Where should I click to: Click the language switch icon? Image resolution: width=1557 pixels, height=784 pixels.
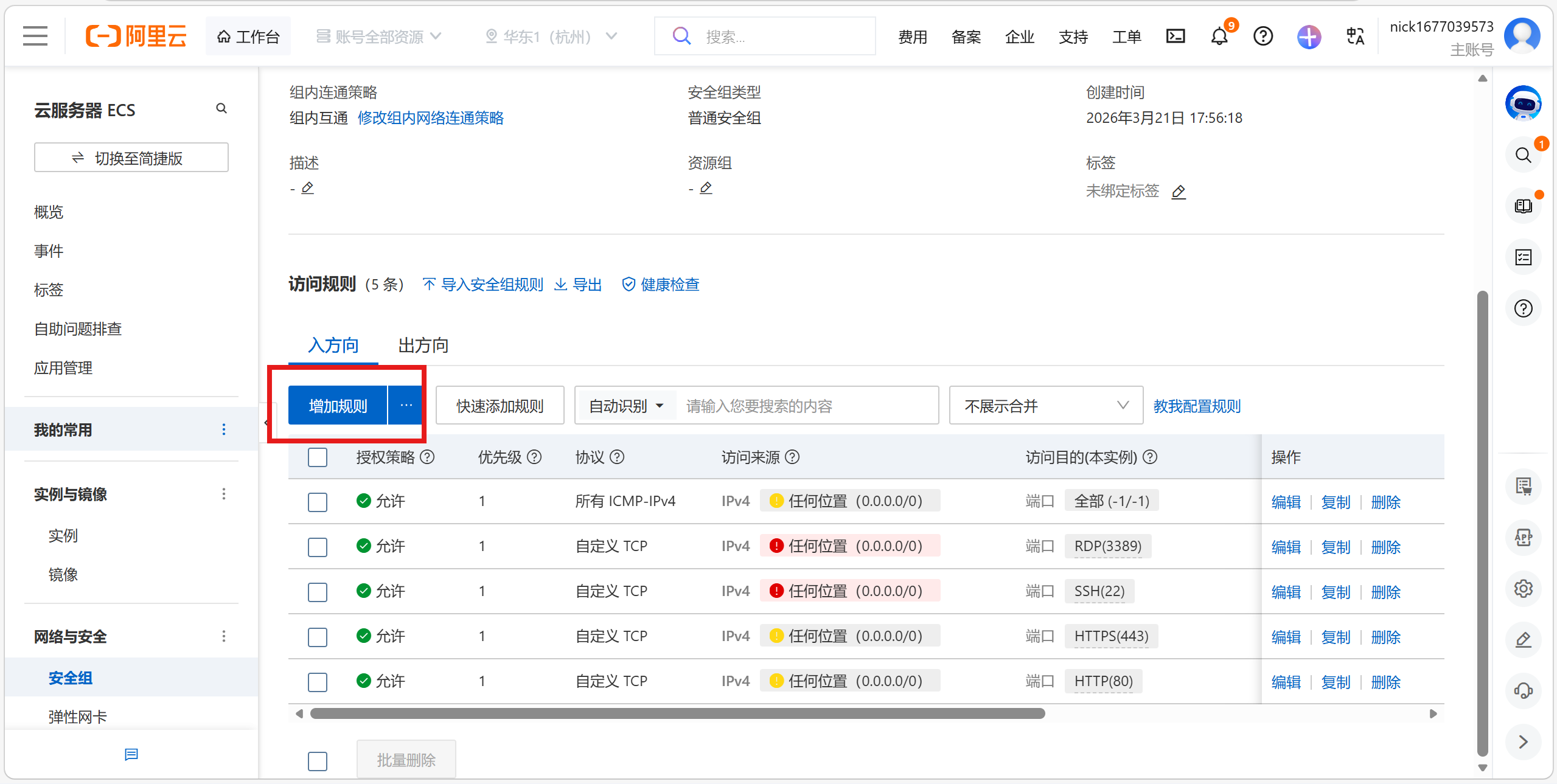[x=1354, y=36]
